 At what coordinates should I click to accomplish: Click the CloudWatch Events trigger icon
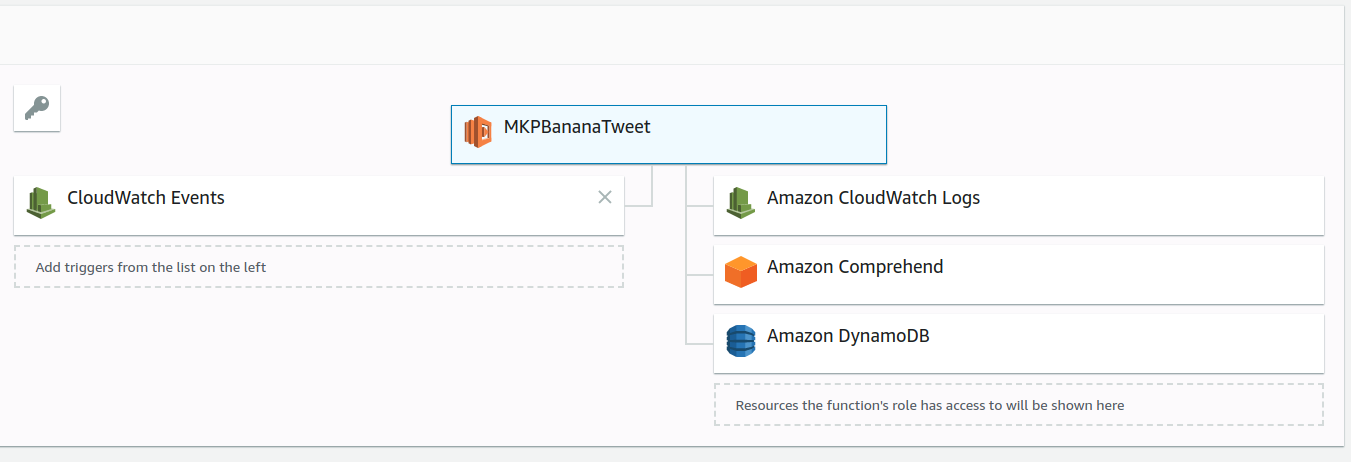tap(41, 203)
